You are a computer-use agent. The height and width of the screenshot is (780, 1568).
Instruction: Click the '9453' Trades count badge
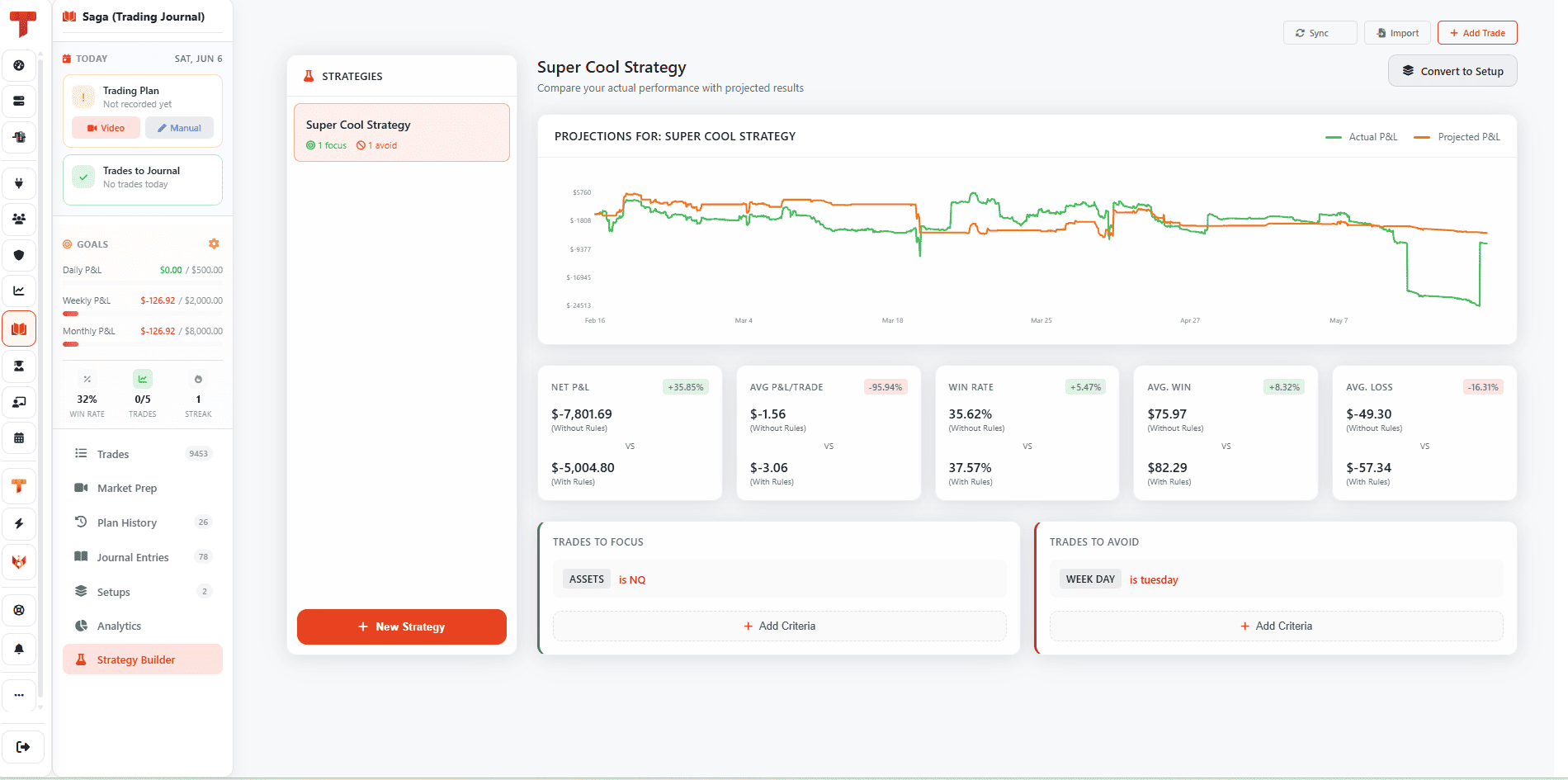199,454
